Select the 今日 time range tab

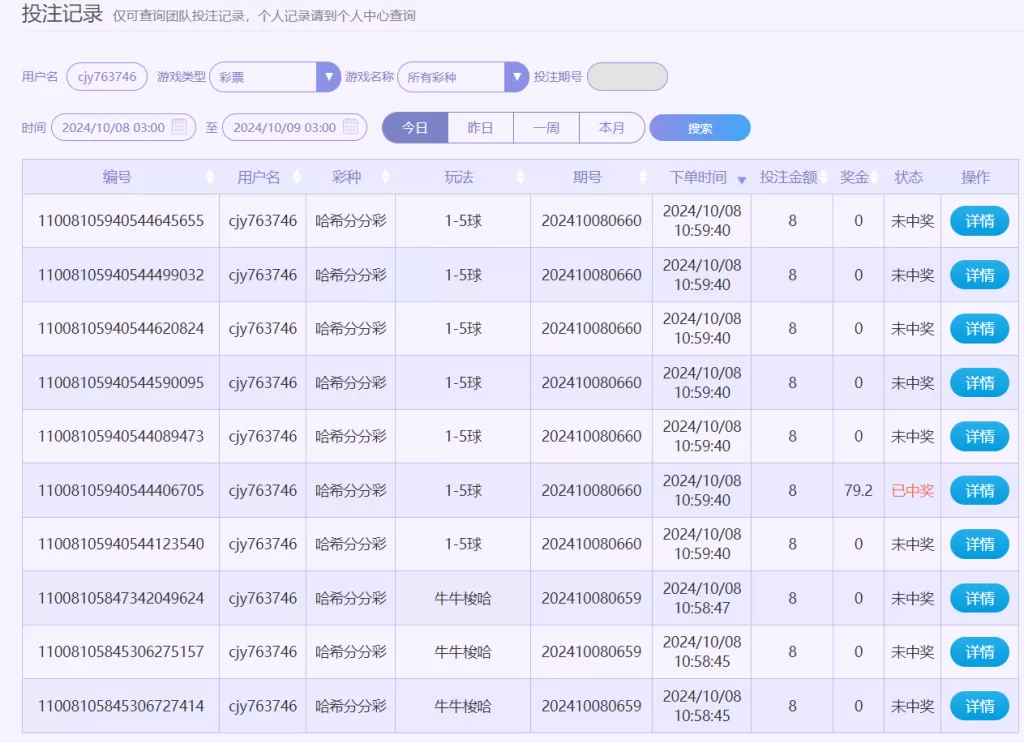(415, 127)
